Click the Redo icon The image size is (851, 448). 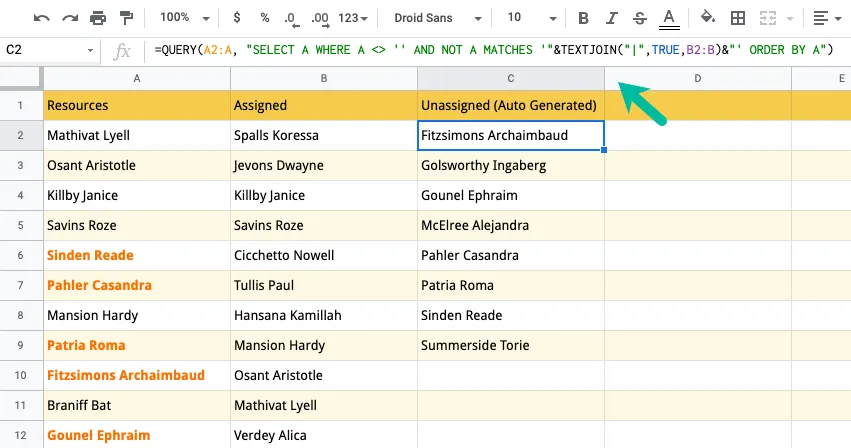70,18
